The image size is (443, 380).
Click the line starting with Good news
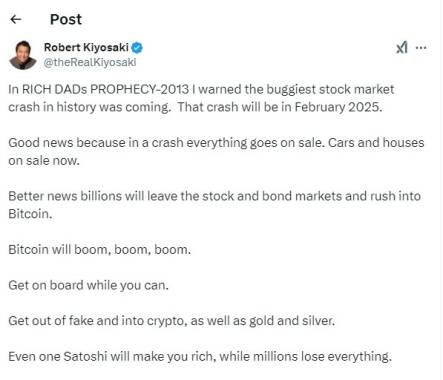pyautogui.click(x=216, y=143)
